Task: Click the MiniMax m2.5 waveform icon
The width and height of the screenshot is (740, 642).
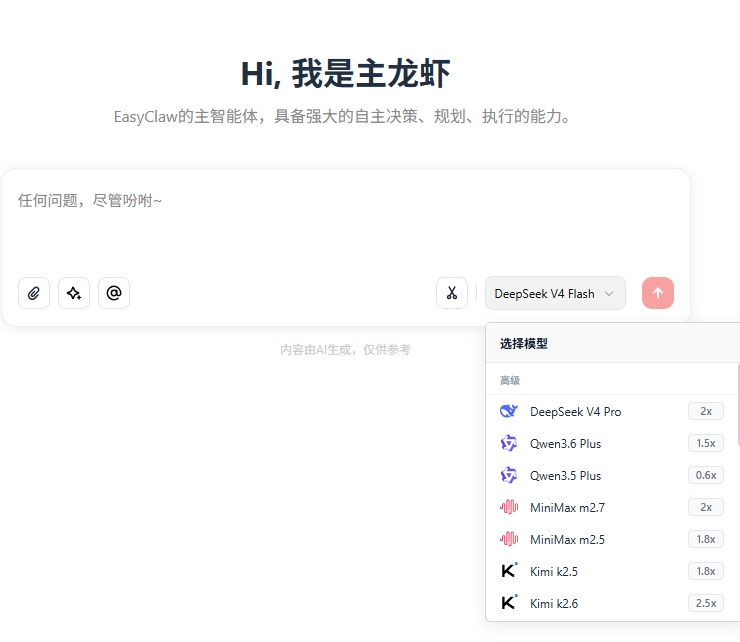Action: (509, 539)
